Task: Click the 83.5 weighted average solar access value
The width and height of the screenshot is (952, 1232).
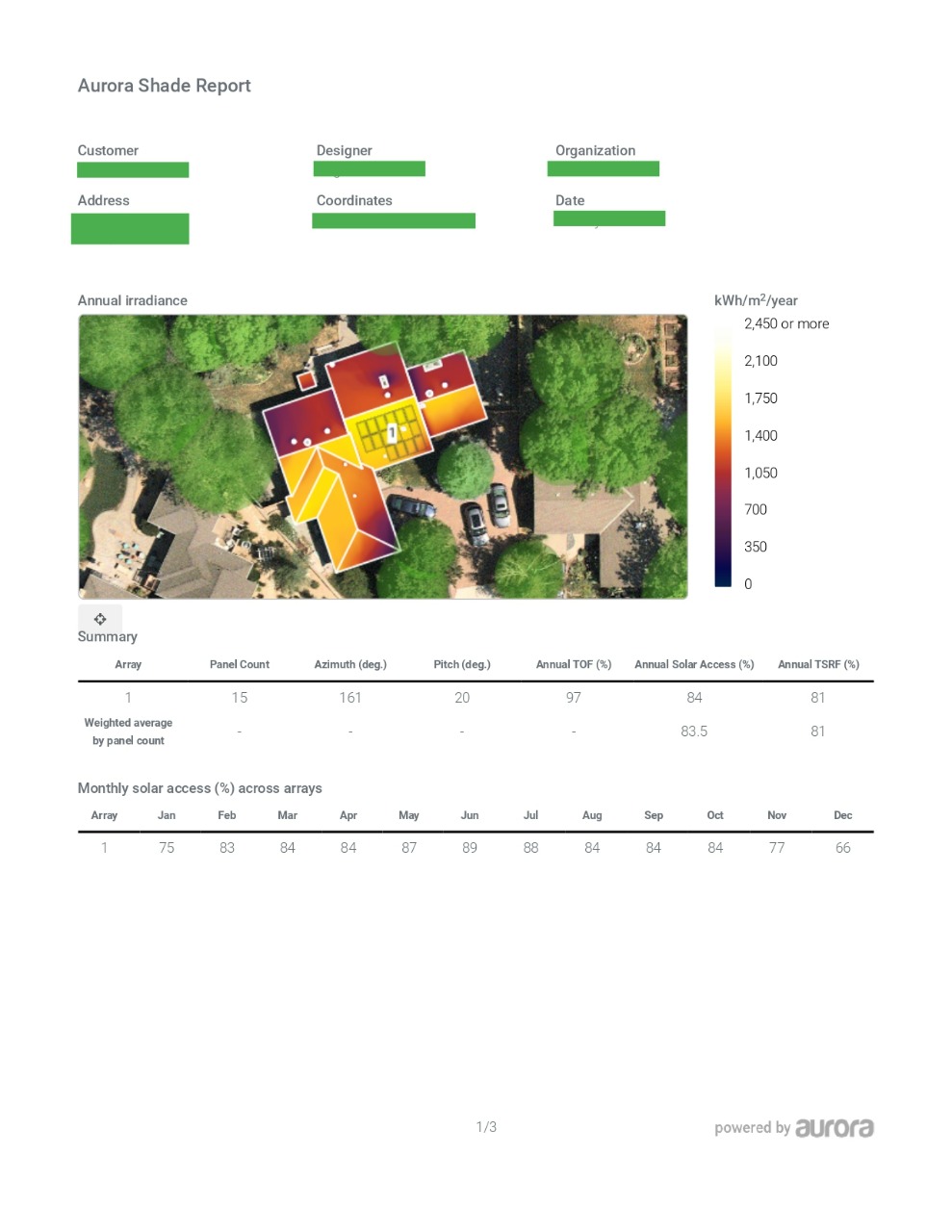Action: point(694,731)
